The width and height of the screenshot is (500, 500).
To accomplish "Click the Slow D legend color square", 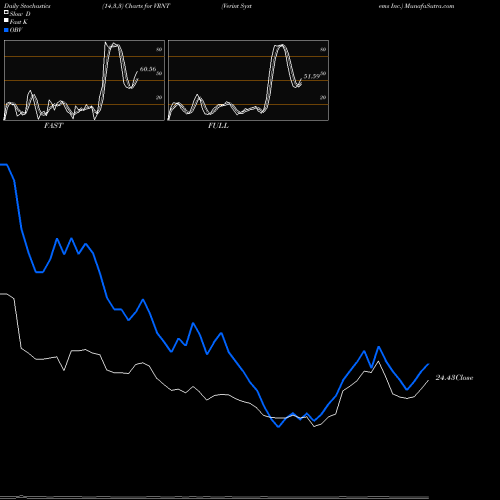I will (x=6, y=13).
